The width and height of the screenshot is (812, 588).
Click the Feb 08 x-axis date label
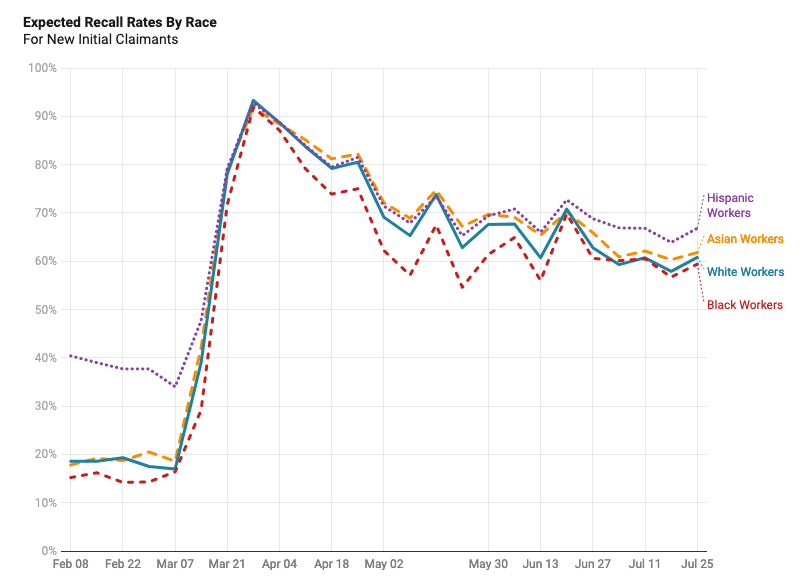[x=69, y=565]
